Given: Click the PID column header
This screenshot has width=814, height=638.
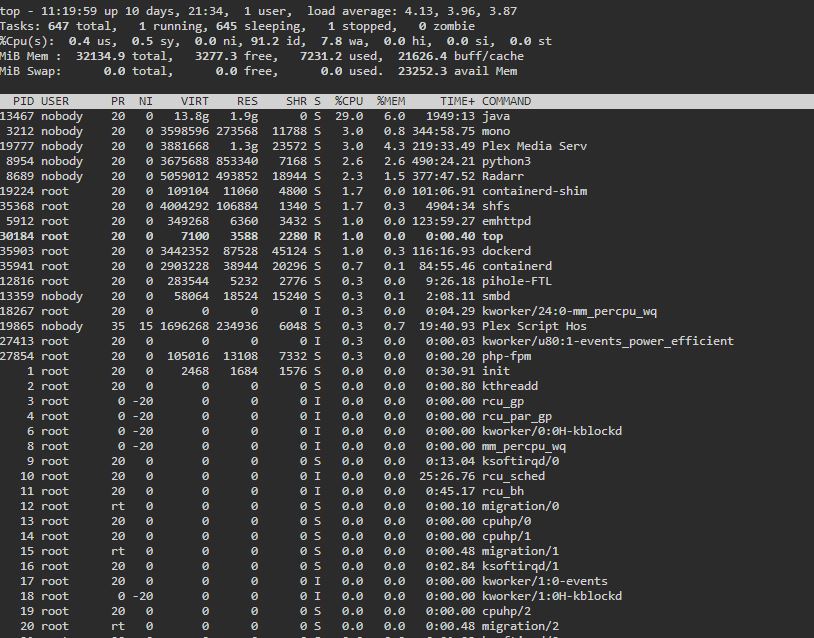Looking at the screenshot, I should click(23, 101).
